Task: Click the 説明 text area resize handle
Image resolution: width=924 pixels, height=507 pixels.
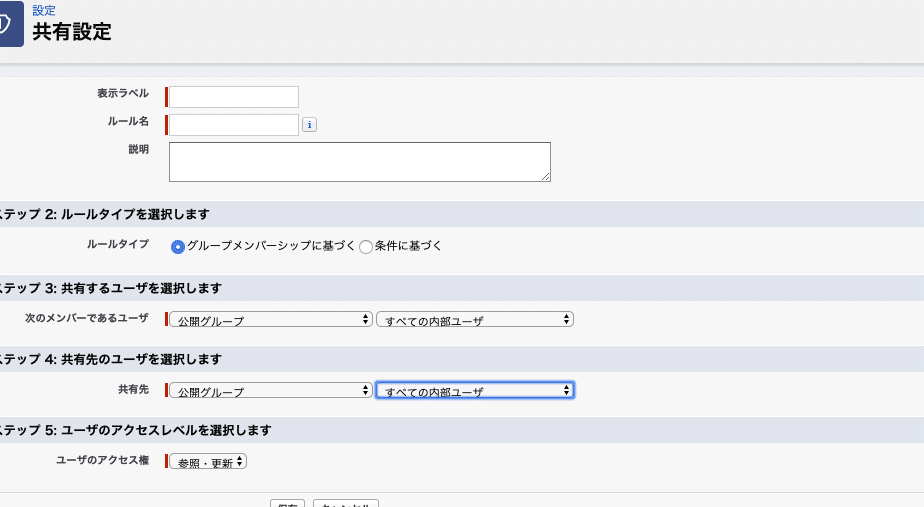Action: (x=545, y=176)
